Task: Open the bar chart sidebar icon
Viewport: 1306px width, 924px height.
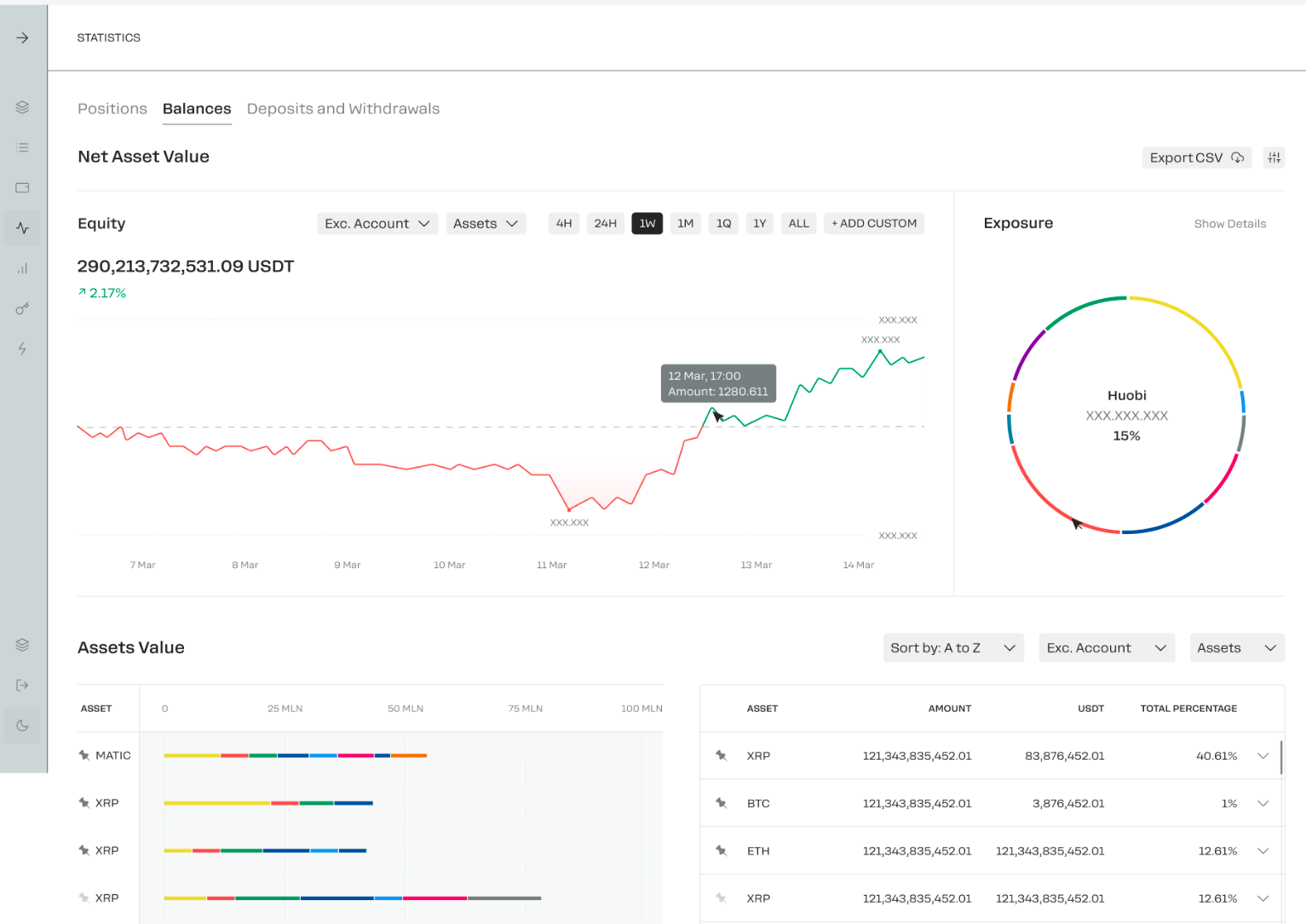Action: [23, 268]
